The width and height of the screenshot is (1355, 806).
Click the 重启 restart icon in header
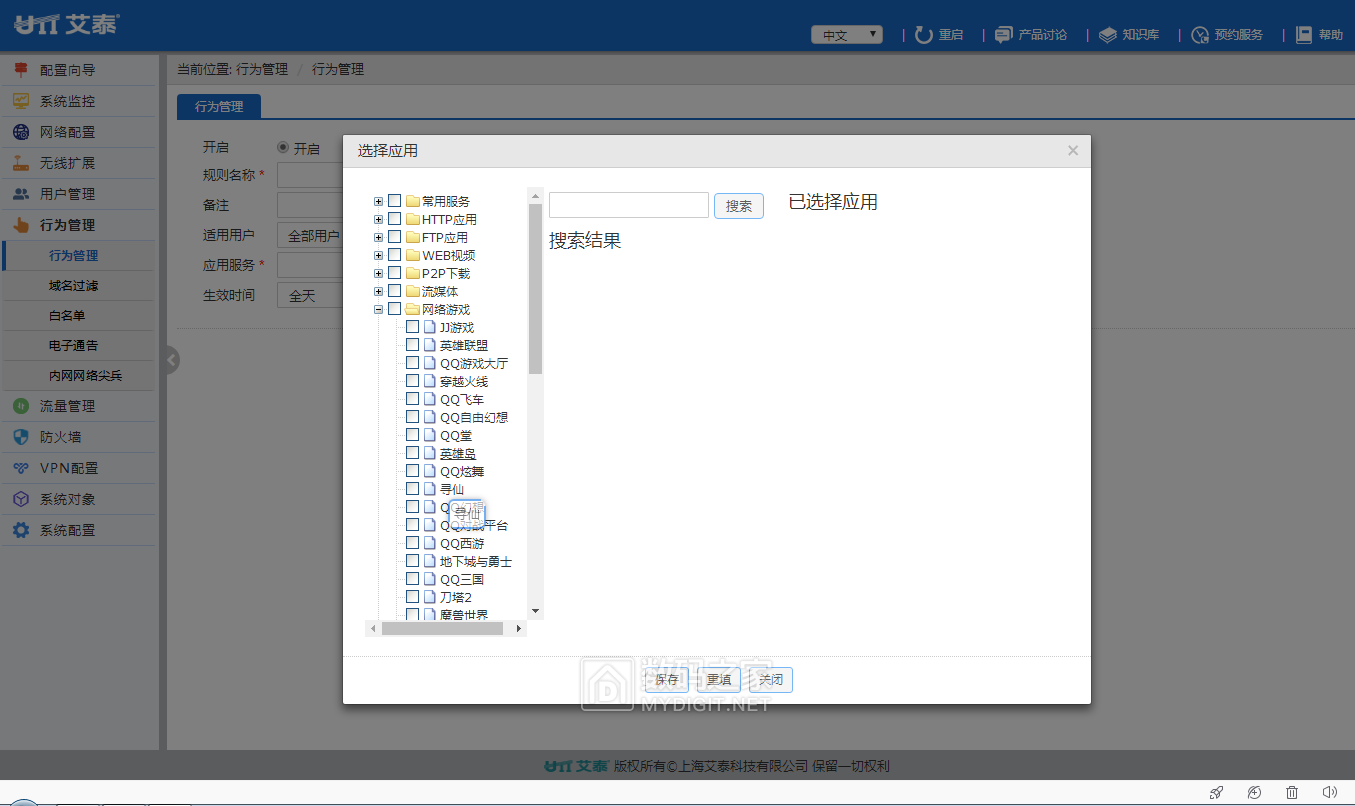click(x=924, y=35)
